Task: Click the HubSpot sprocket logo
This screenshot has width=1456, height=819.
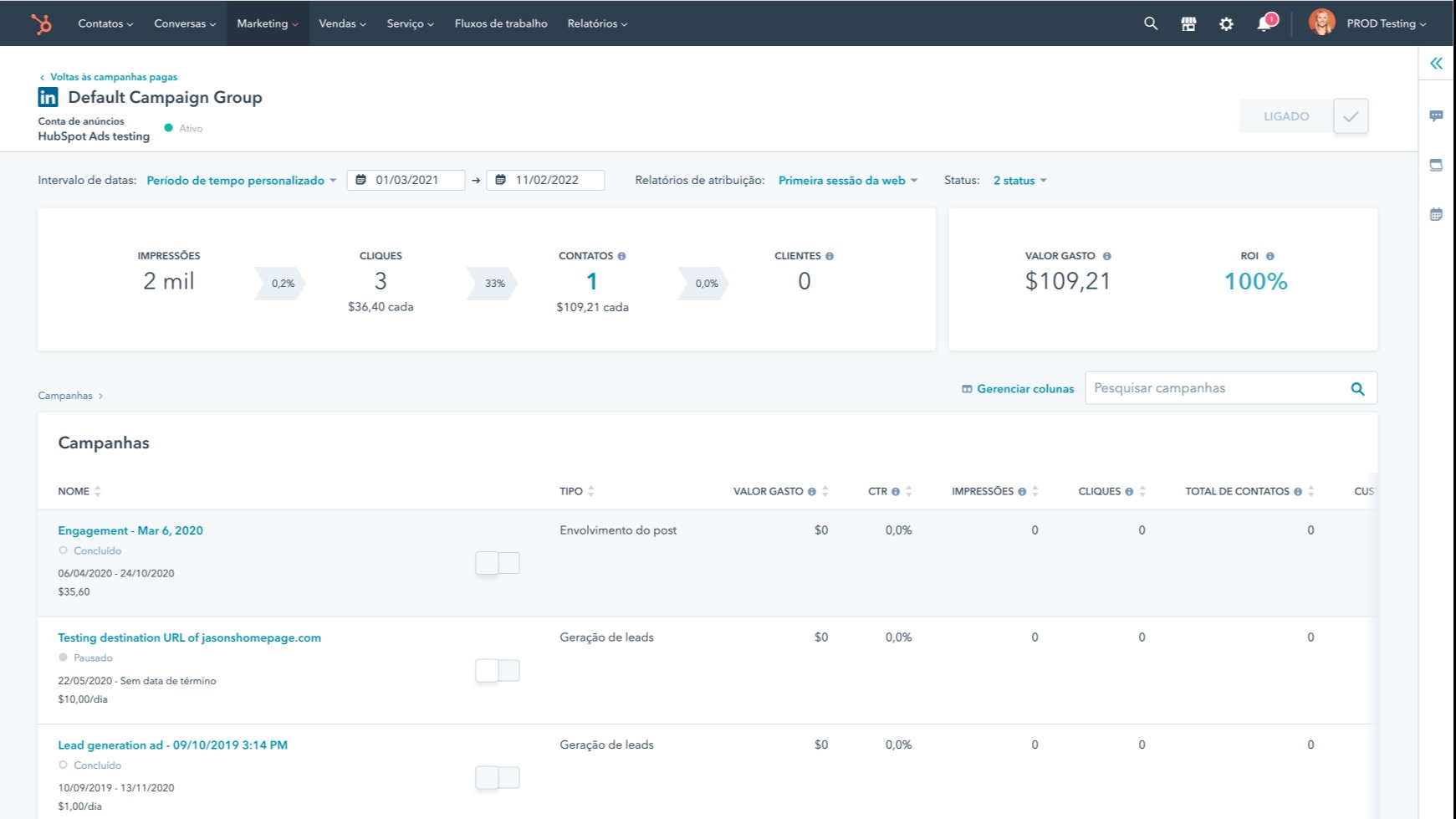Action: tap(41, 23)
